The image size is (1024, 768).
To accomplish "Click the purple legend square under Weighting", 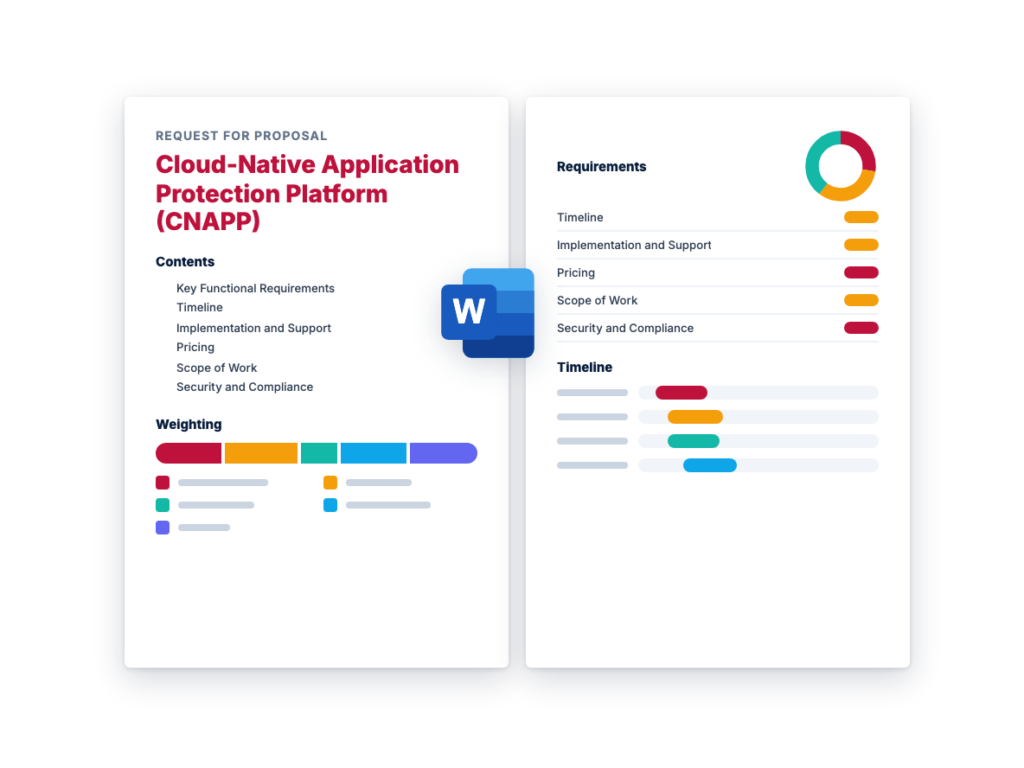I will coord(163,527).
